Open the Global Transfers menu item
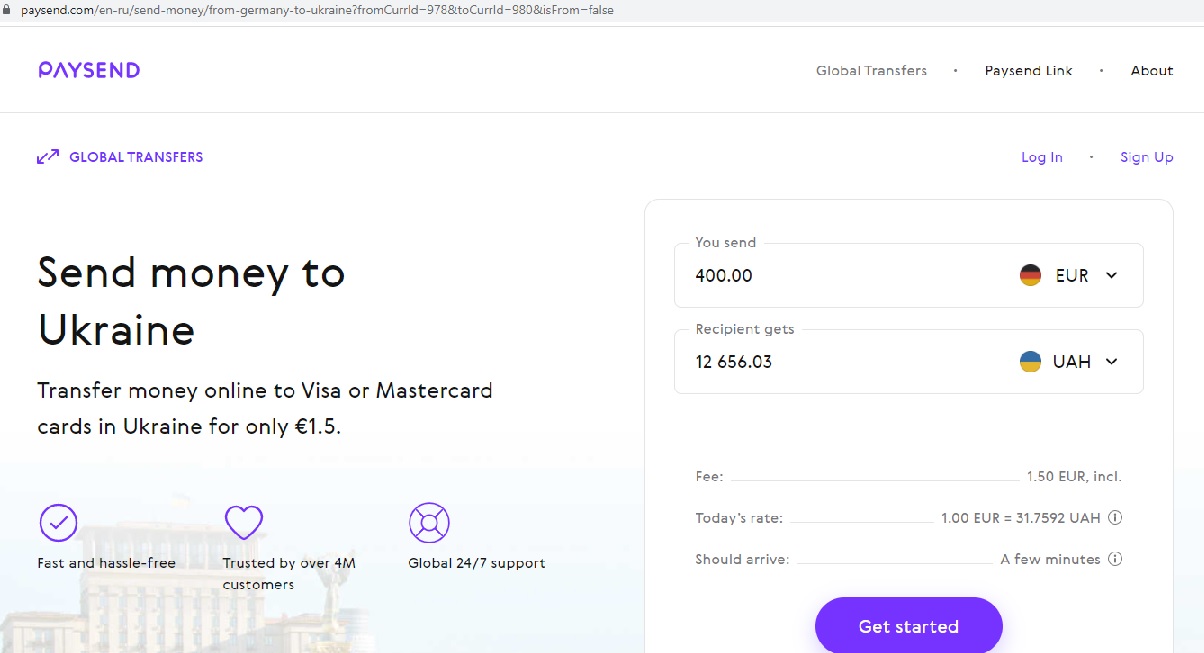This screenshot has height=653, width=1204. point(871,71)
